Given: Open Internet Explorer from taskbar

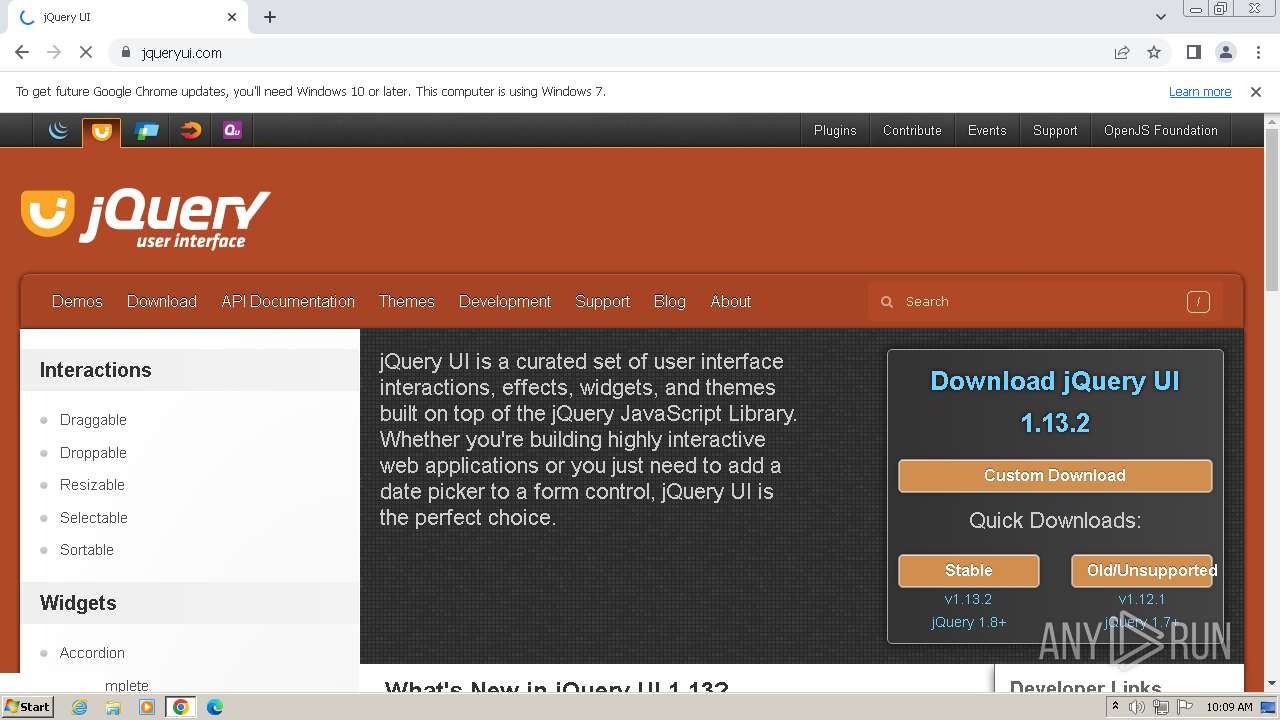Looking at the screenshot, I should pos(79,707).
